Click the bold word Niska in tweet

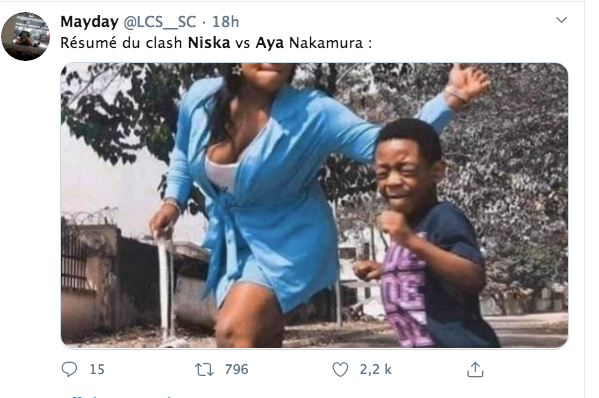[209, 43]
